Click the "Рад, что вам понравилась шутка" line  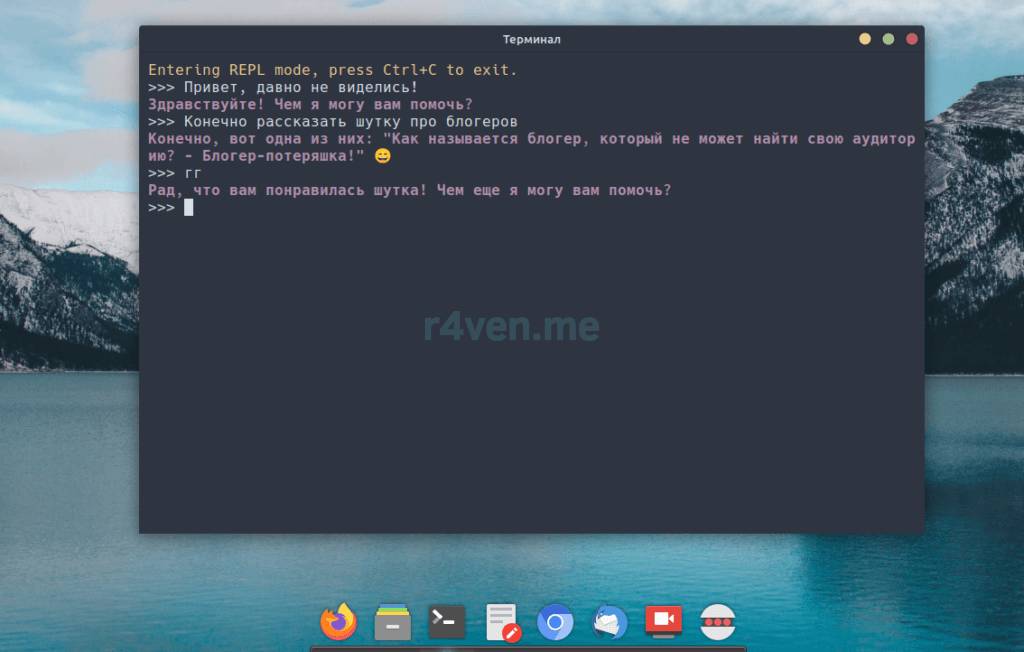409,190
